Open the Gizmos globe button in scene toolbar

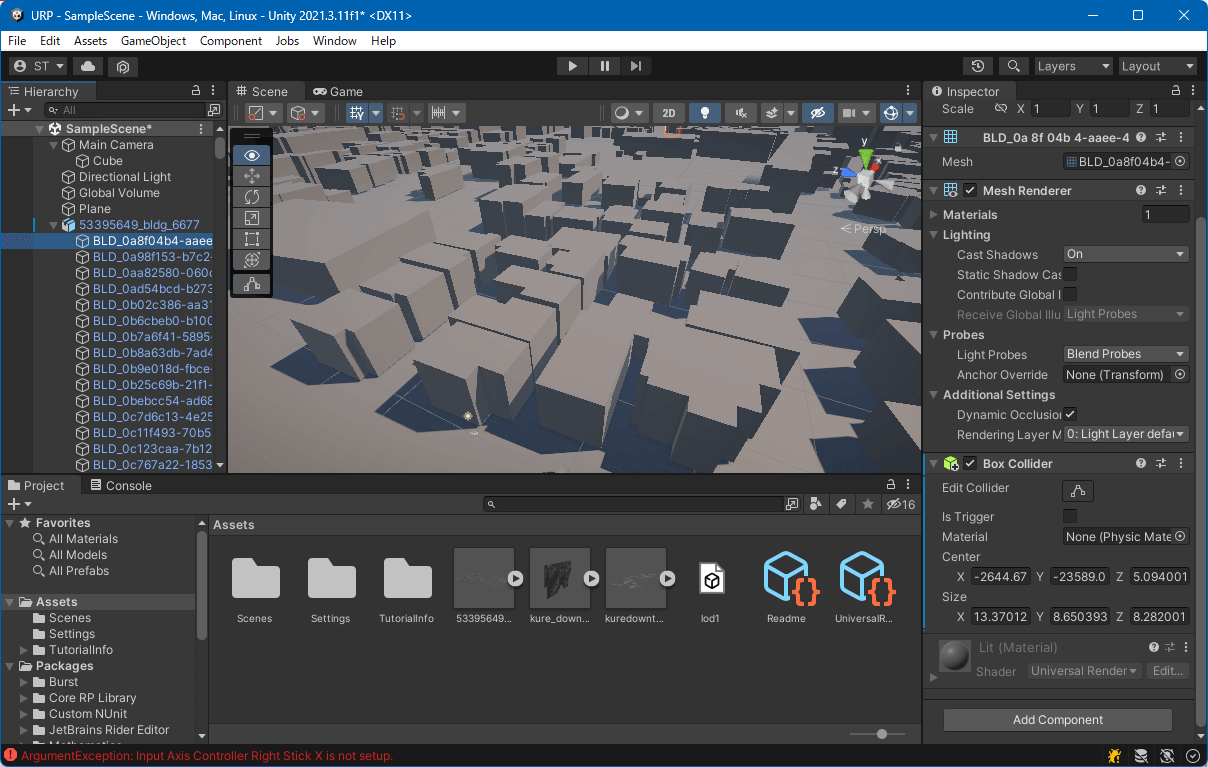coord(891,113)
